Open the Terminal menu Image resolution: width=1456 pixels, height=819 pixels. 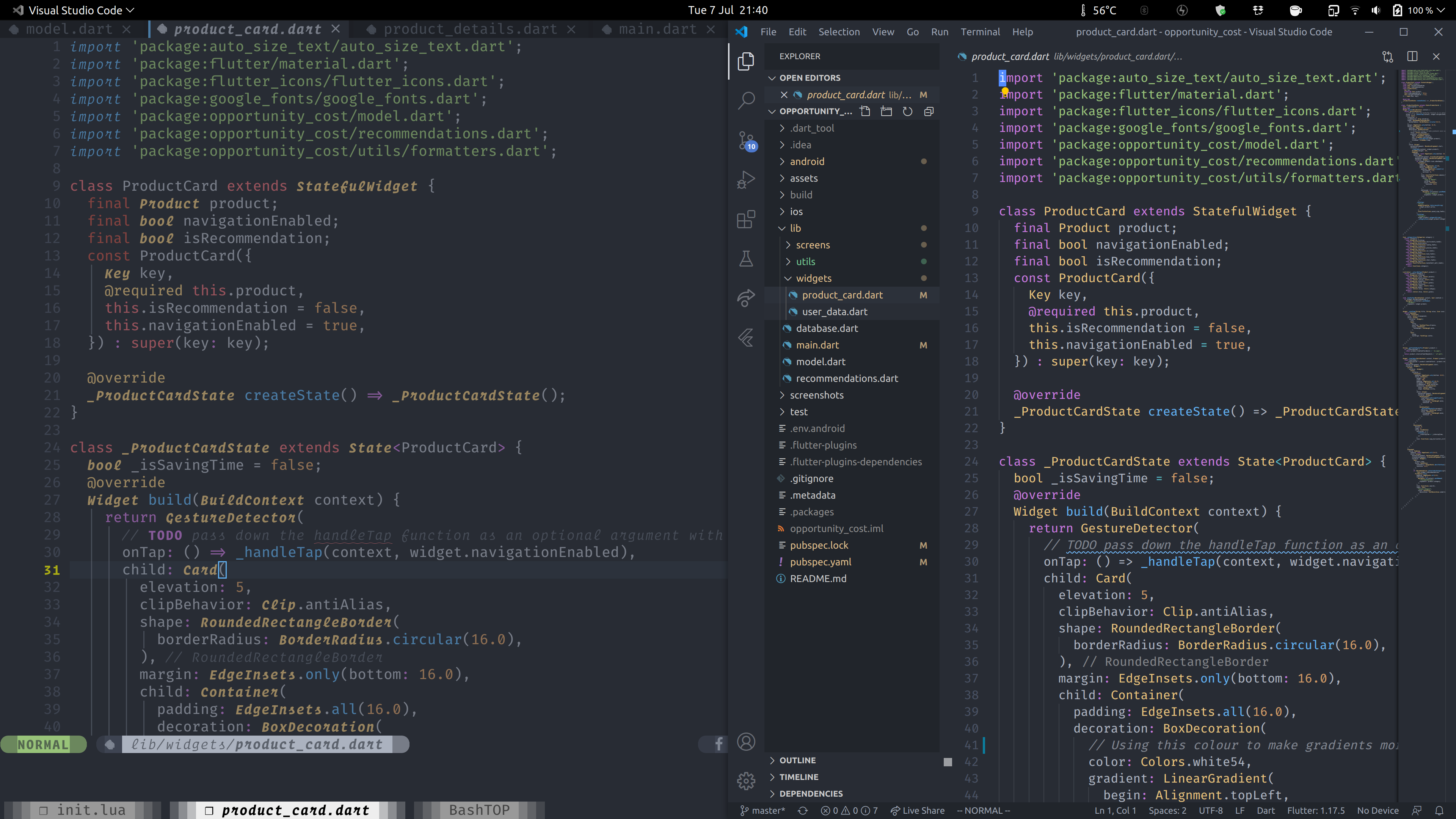click(981, 31)
